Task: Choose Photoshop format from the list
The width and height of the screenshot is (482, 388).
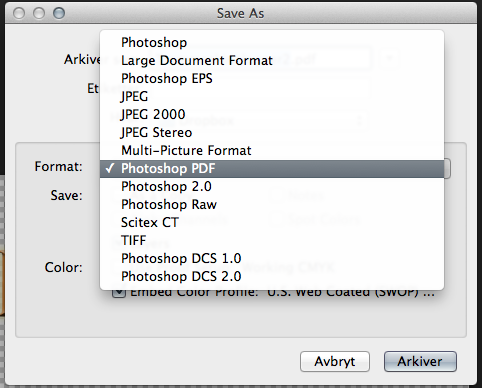Action: click(272, 42)
